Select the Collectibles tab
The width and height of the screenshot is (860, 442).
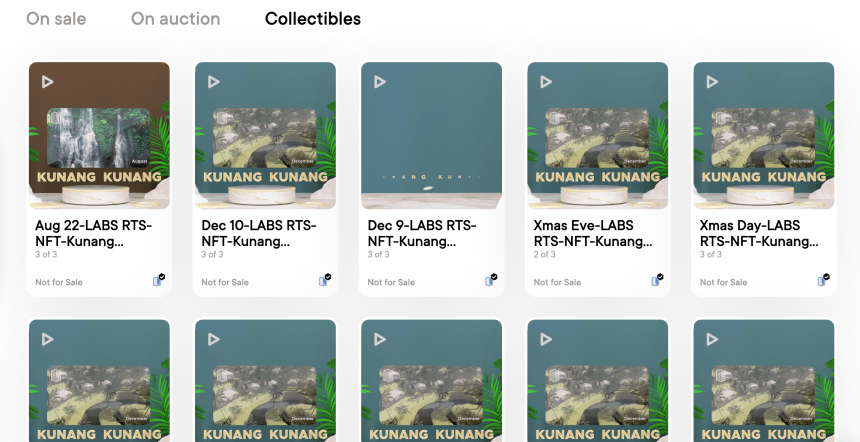pos(313,19)
